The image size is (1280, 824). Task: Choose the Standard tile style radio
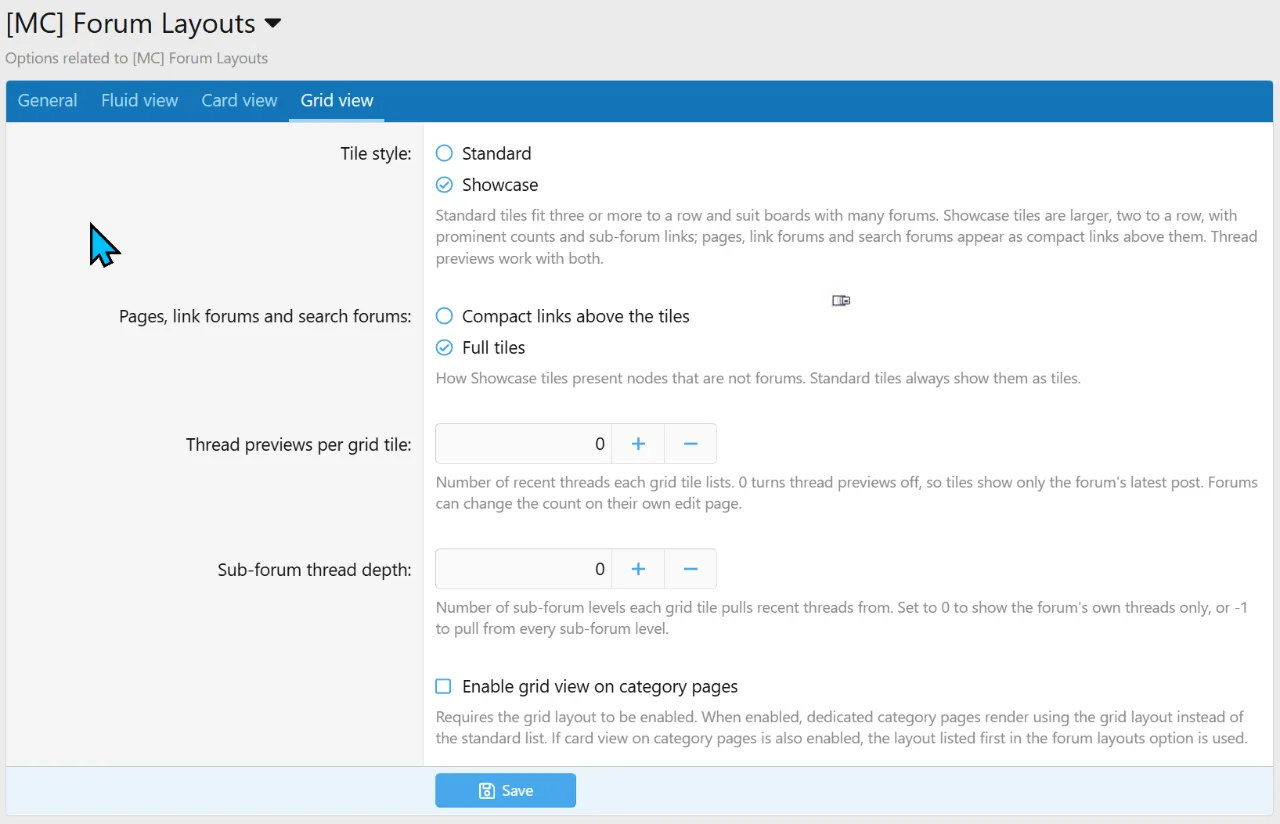[445, 153]
